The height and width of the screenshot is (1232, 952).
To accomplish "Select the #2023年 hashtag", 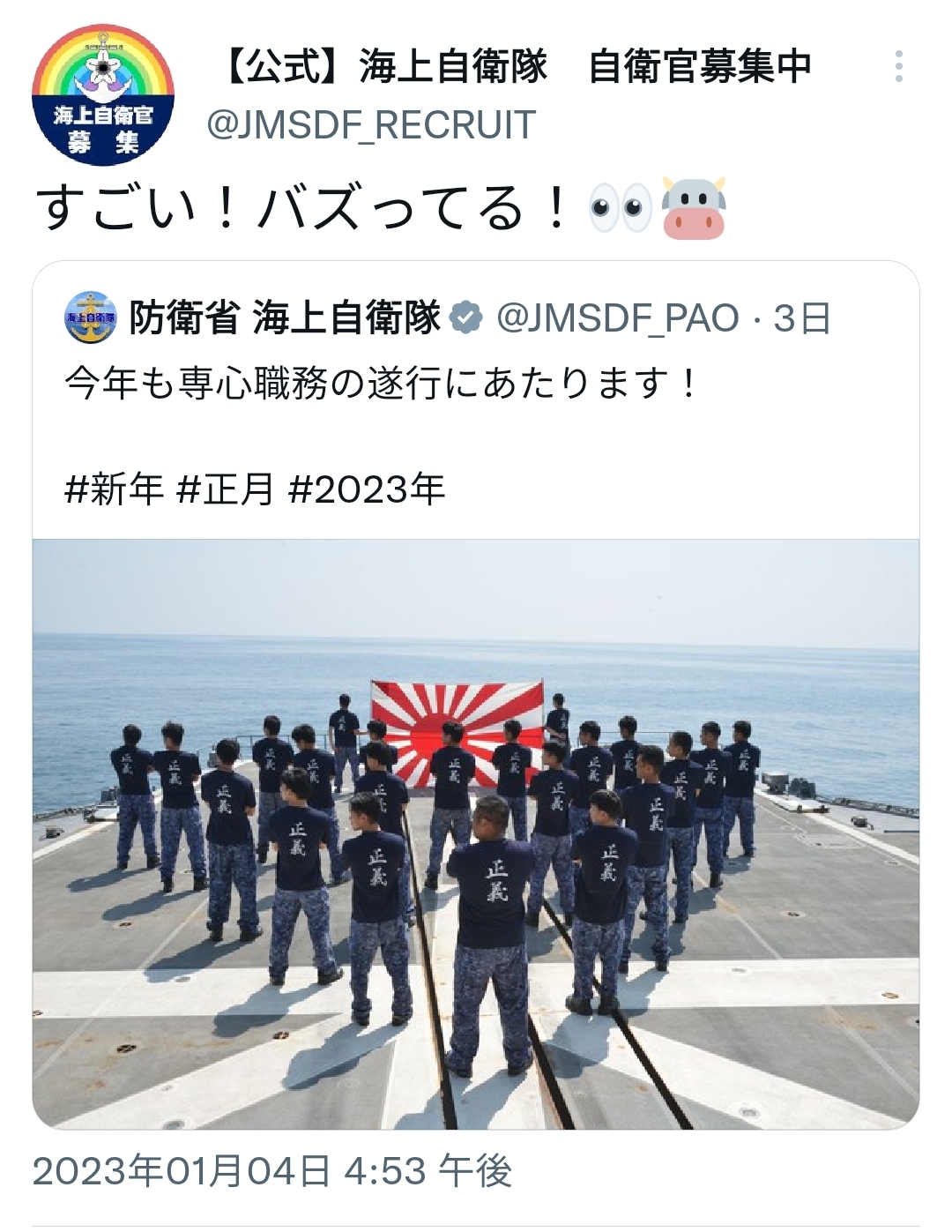I will (367, 489).
